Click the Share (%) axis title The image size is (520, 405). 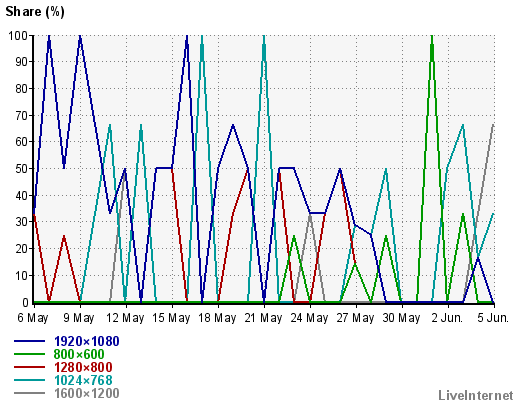point(35,12)
